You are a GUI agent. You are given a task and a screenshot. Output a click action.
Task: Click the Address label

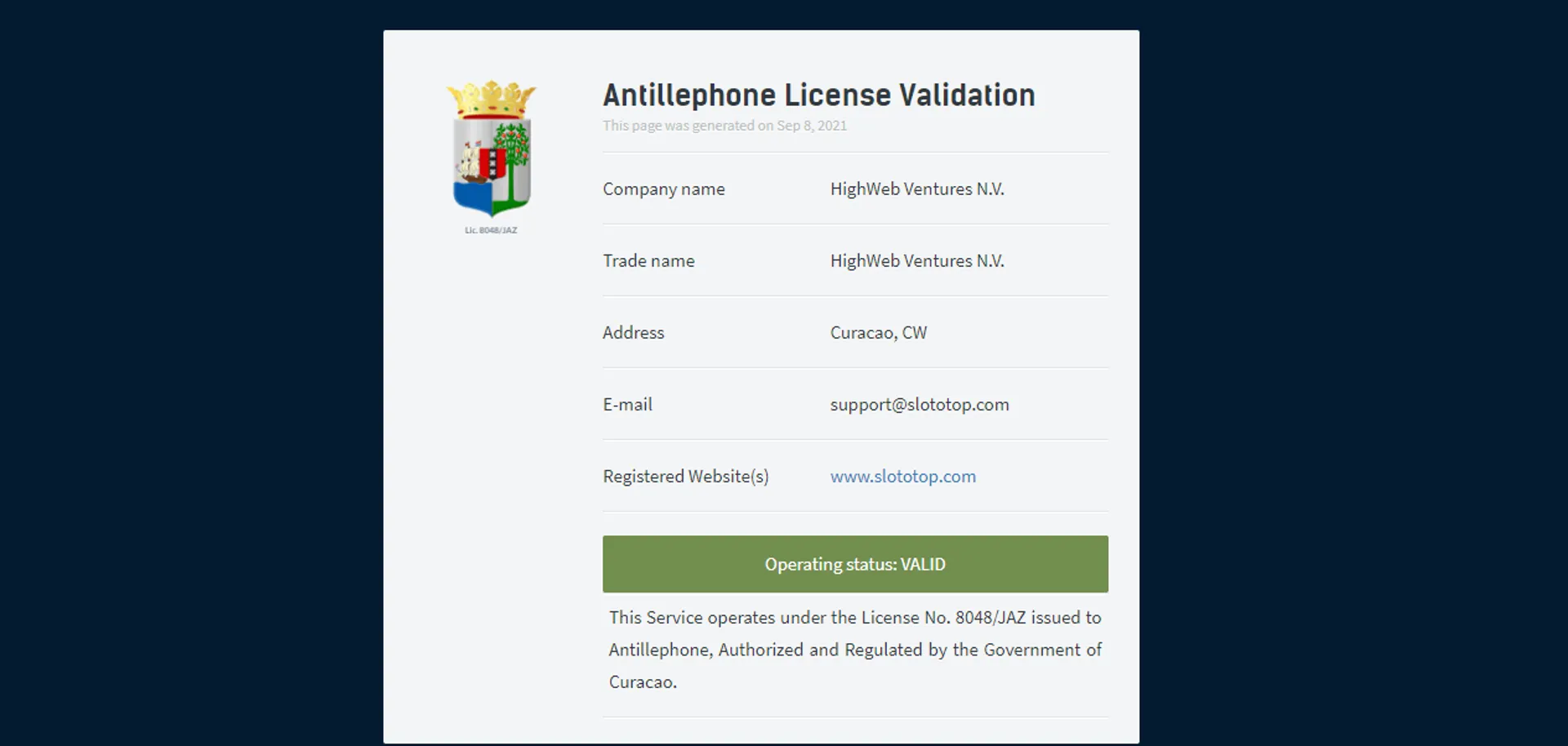[x=633, y=332]
